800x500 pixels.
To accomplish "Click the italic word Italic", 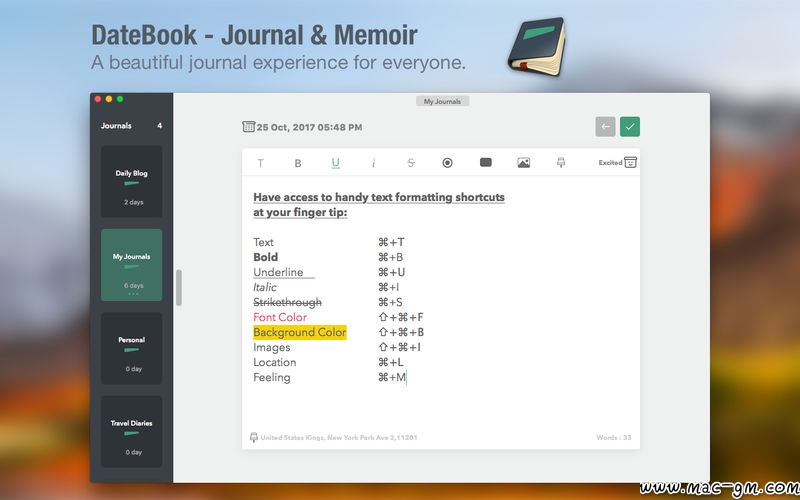I will [265, 287].
